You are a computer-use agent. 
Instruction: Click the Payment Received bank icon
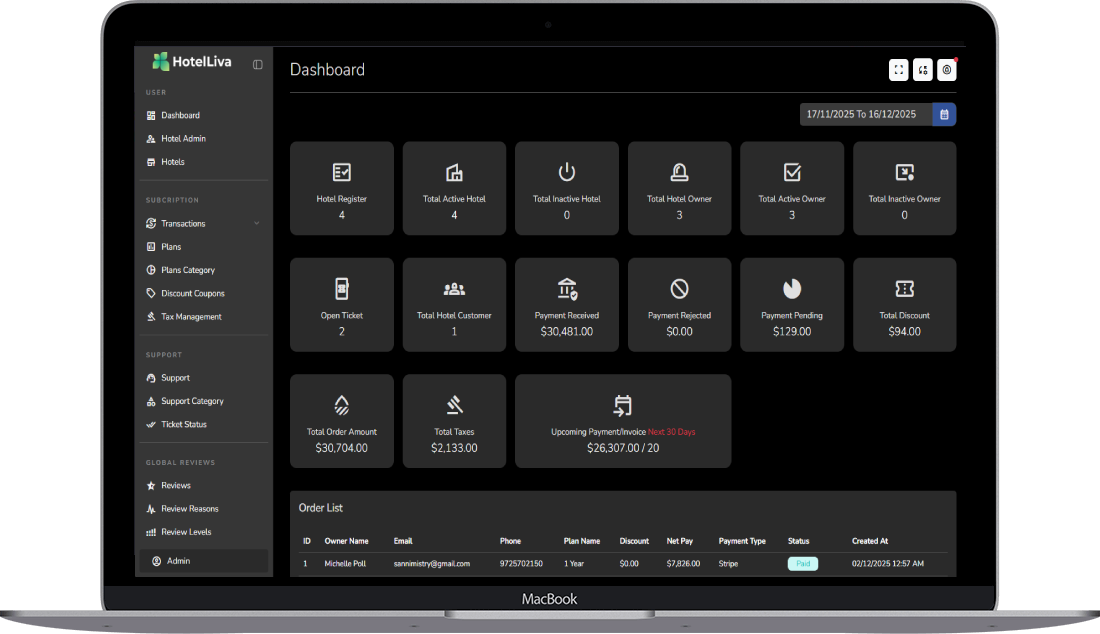point(567,289)
